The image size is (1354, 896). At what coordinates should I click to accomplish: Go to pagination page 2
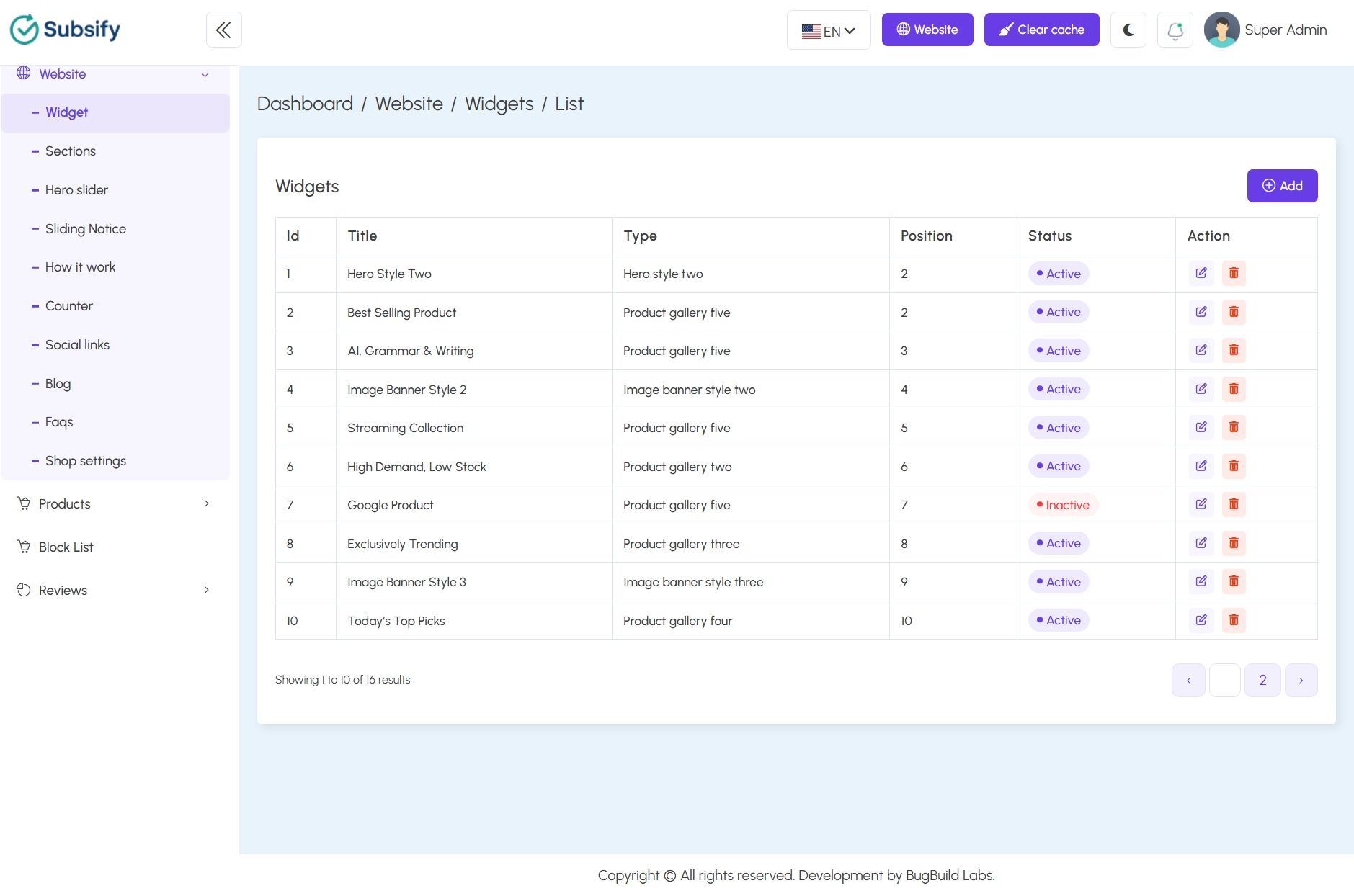point(1262,680)
